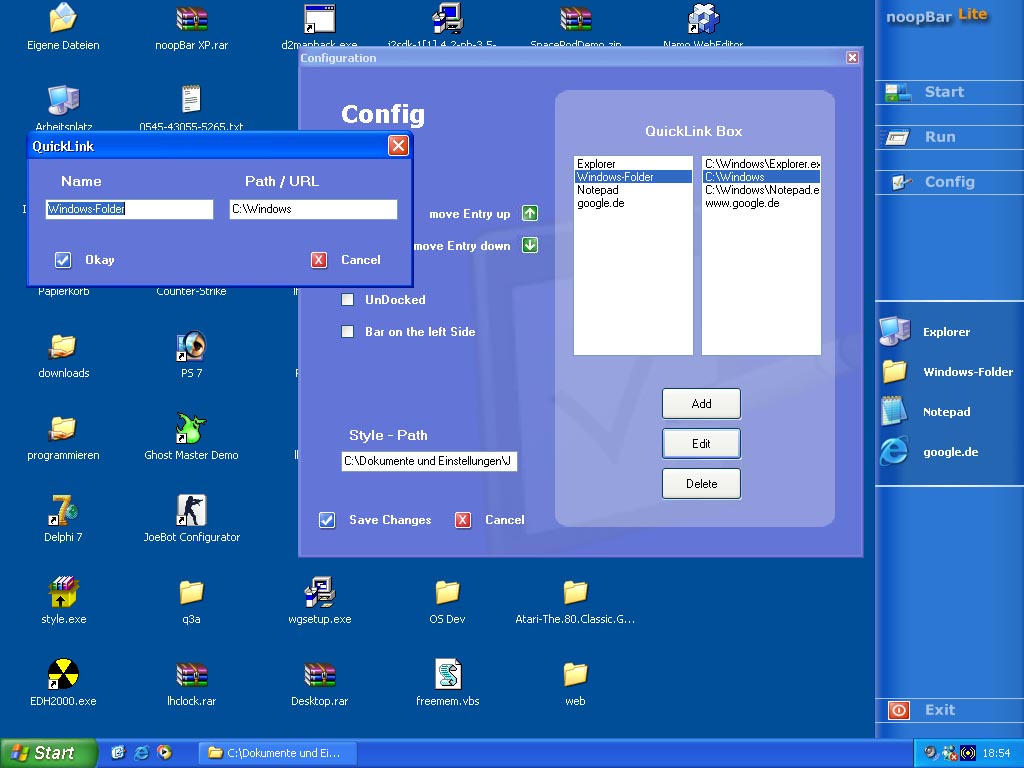Screen dimensions: 1024x768
Task: Select style.exe desktop icon
Action: point(63,601)
